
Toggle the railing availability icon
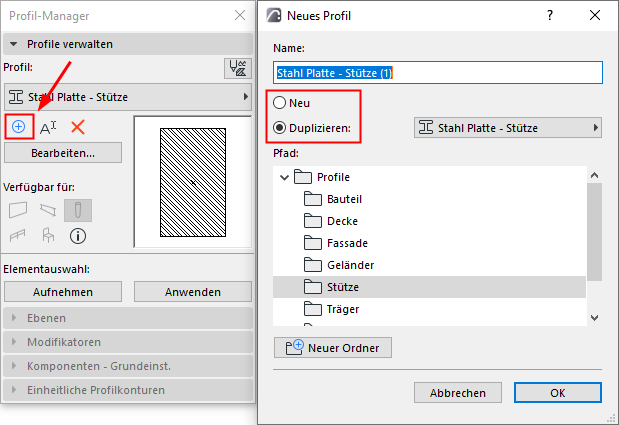(x=18, y=236)
